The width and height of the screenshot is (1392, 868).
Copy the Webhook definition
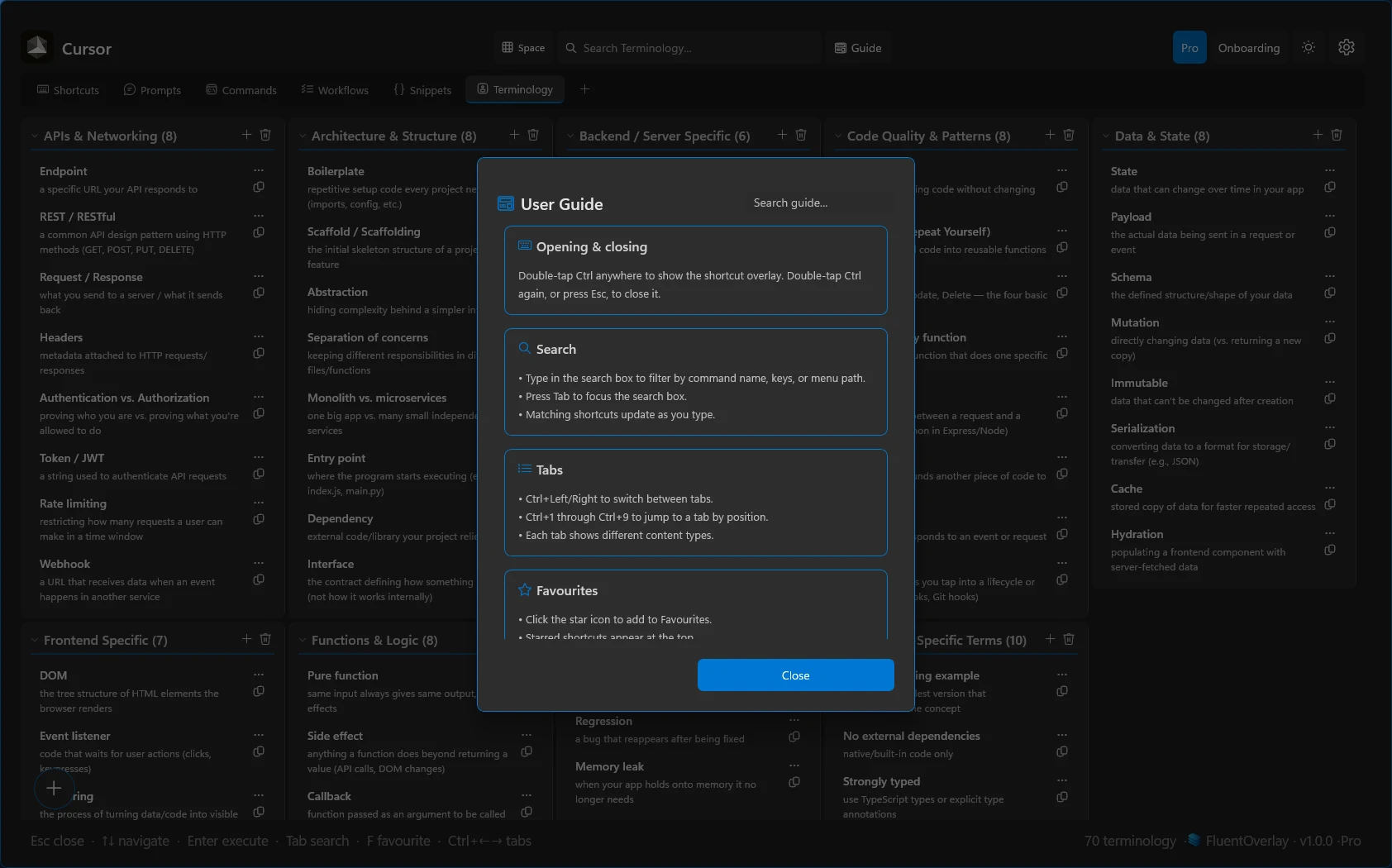pyautogui.click(x=258, y=579)
